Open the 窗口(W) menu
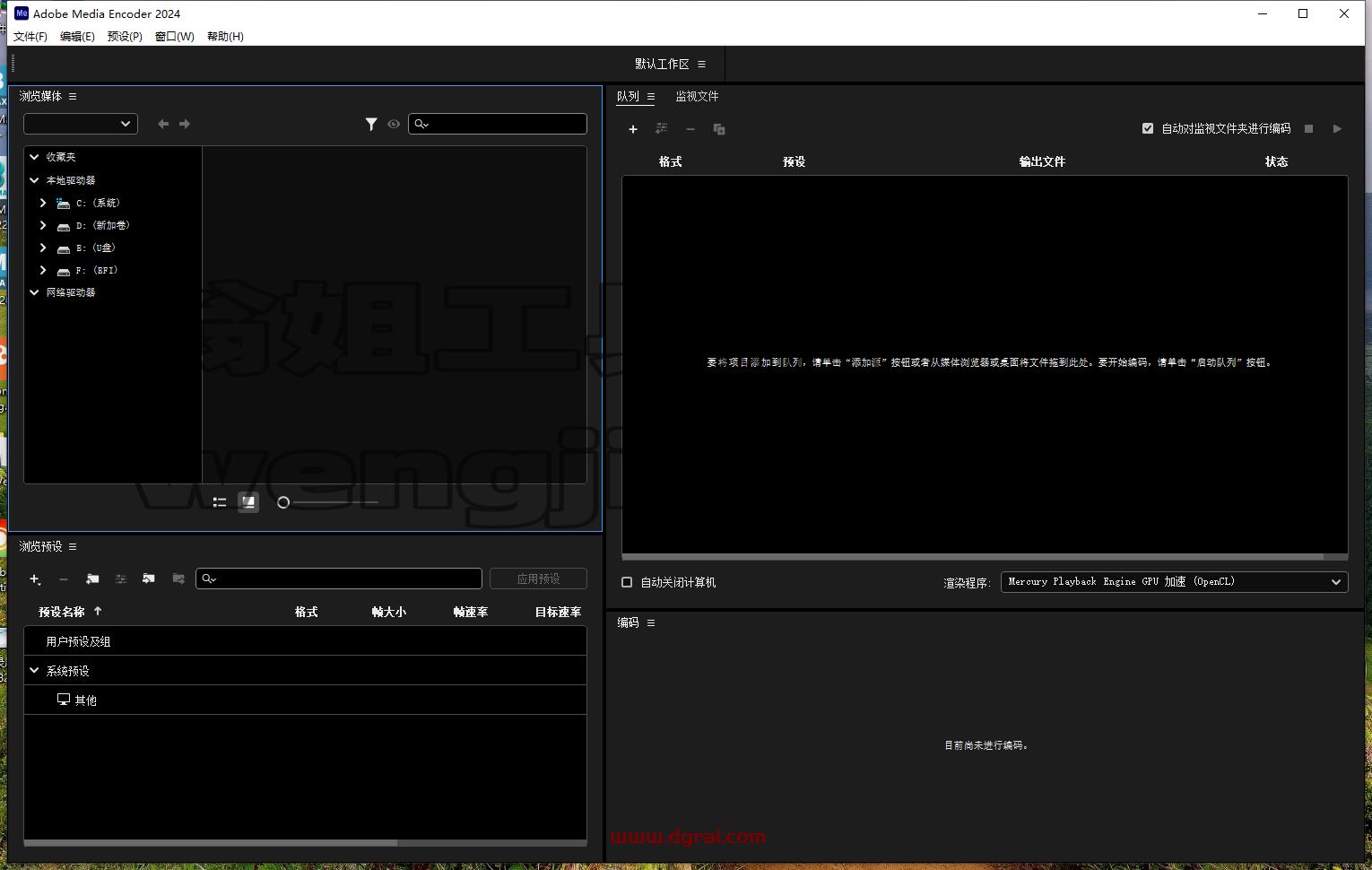Viewport: 1372px width, 870px height. point(174,37)
